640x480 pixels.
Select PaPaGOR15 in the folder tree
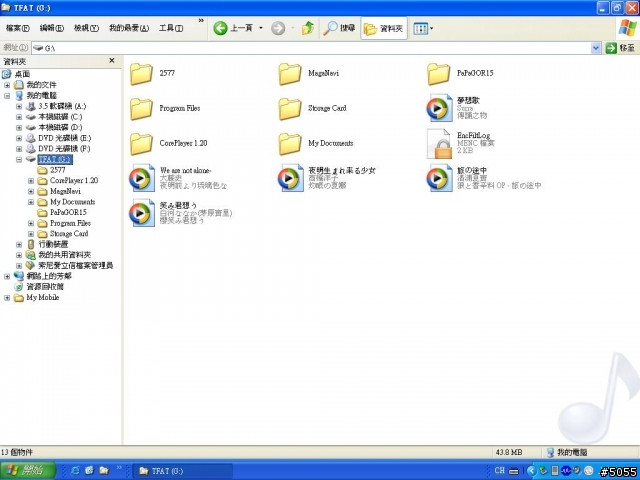(x=68, y=212)
